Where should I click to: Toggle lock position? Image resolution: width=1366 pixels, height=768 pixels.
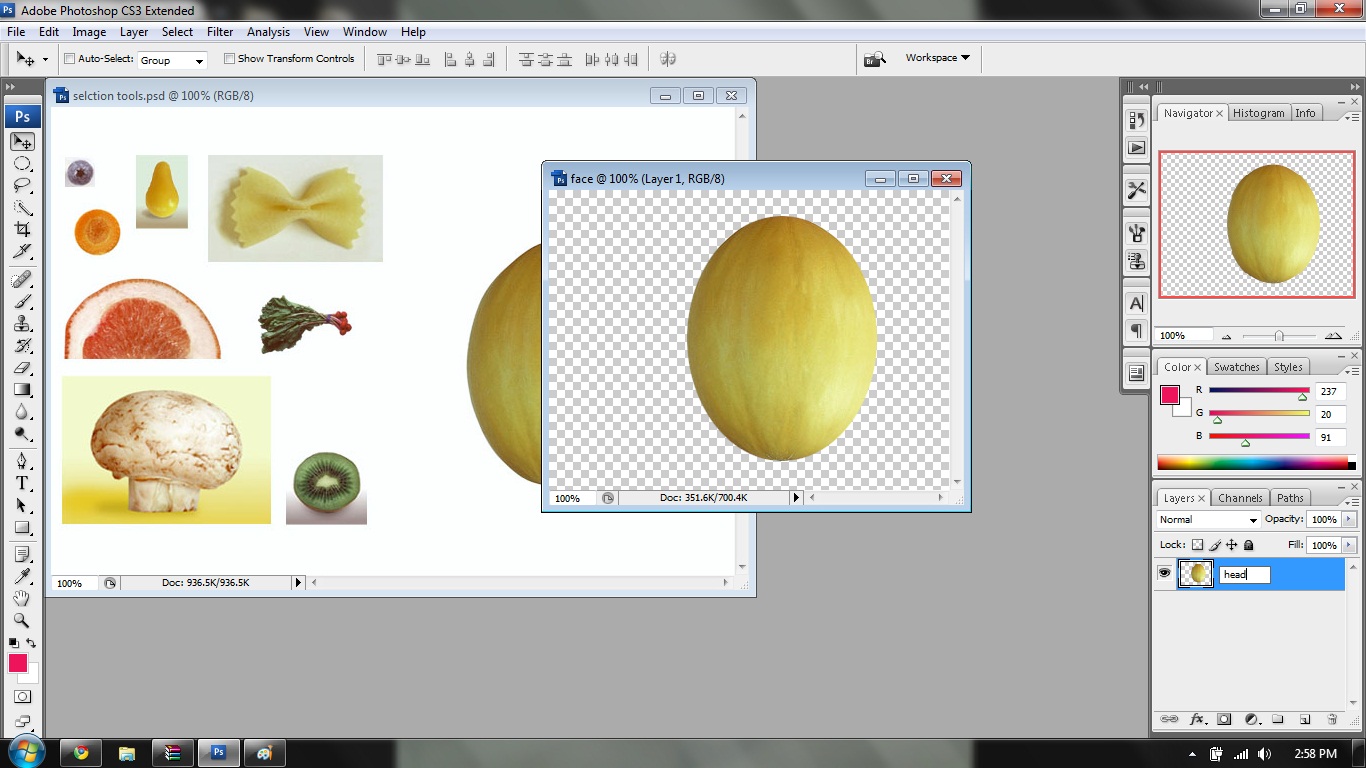tap(1232, 545)
